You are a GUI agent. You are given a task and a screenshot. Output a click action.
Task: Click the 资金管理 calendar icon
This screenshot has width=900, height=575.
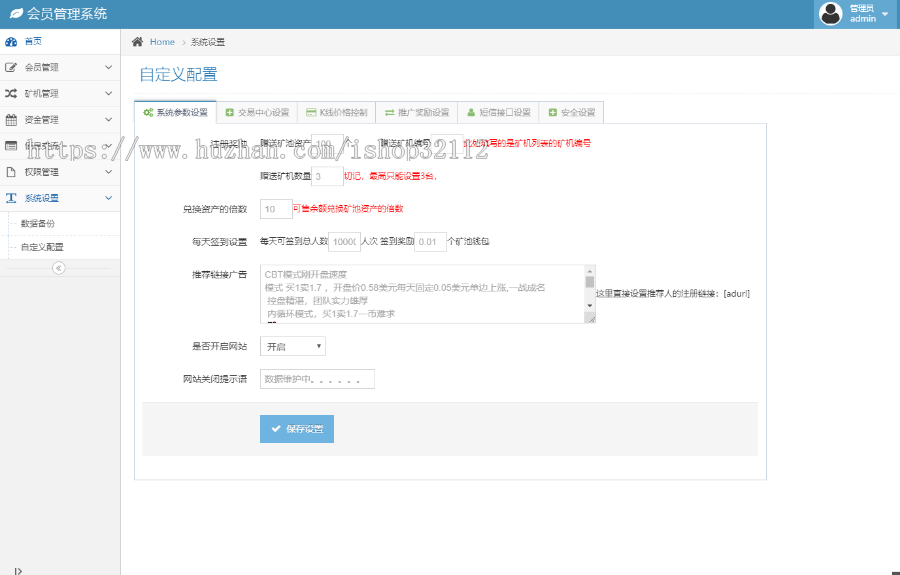(11, 119)
